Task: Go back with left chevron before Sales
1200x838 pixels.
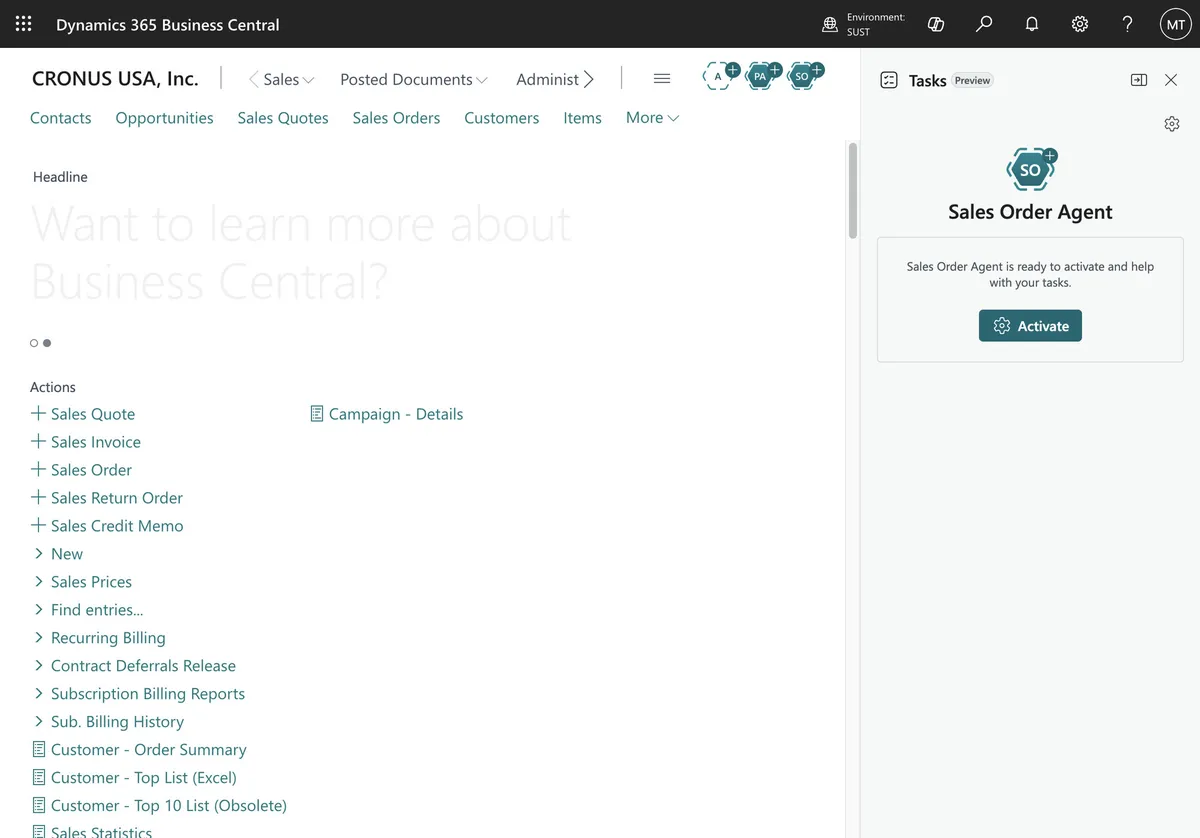Action: coord(254,79)
